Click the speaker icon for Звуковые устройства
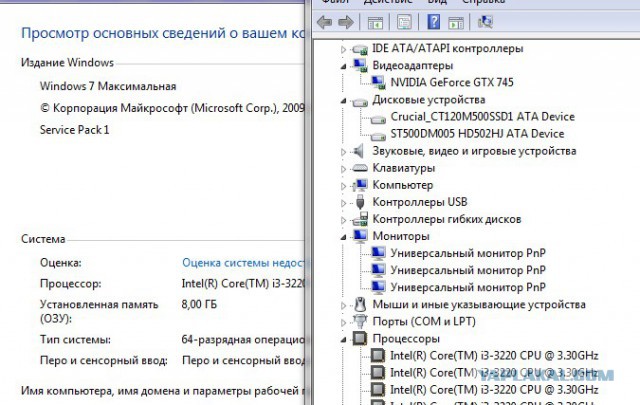Screen dimensions: 640x405 (x=359, y=151)
